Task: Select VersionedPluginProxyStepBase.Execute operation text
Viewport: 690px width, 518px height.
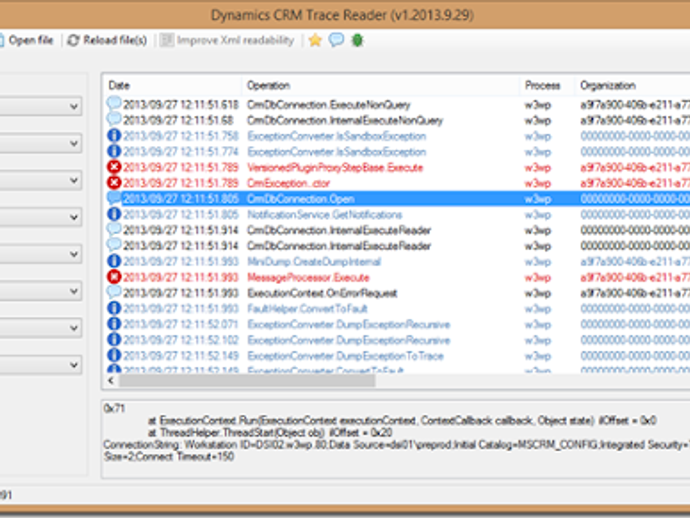Action: [x=334, y=168]
